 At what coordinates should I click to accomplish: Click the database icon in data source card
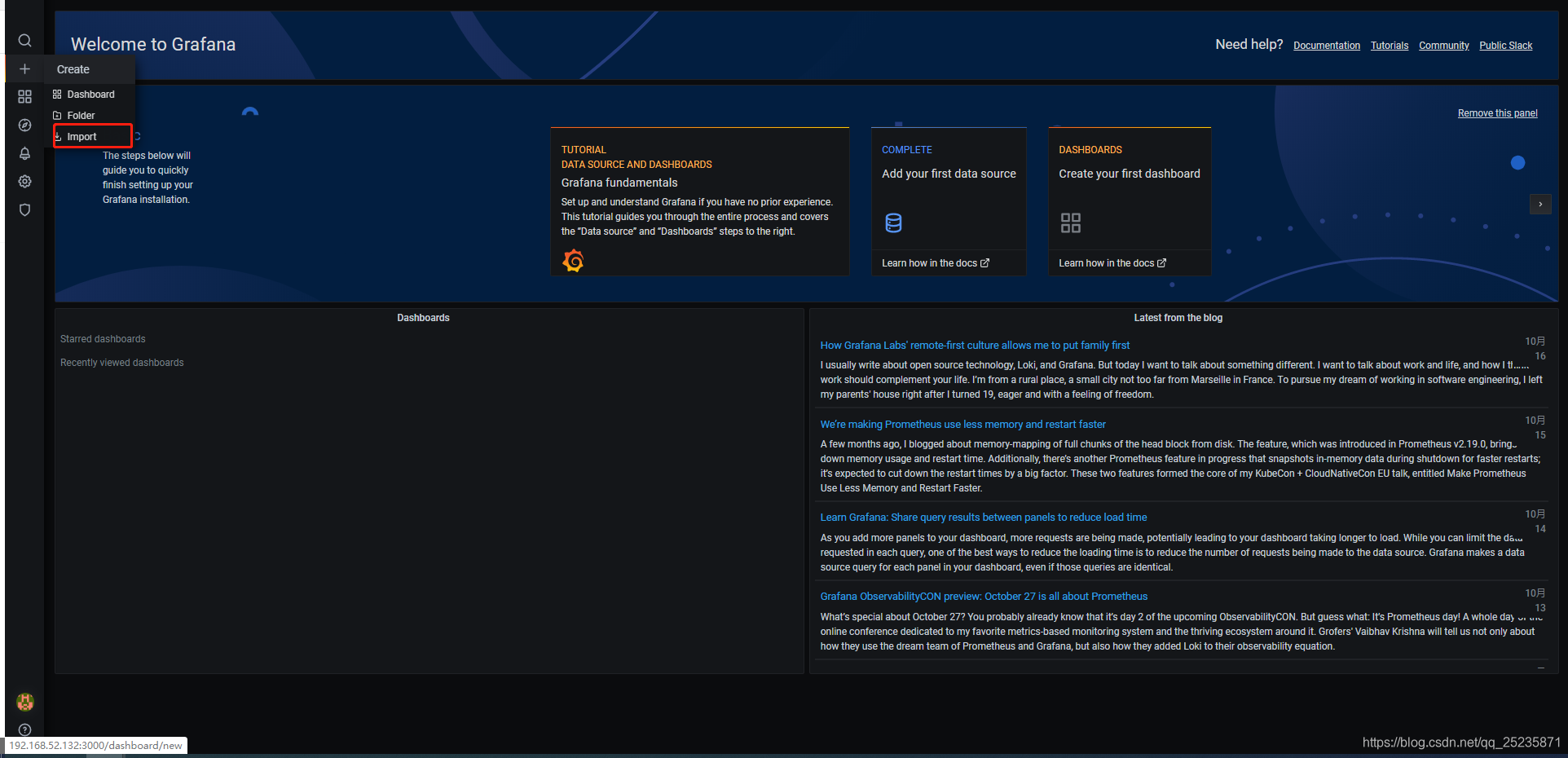[x=893, y=223]
